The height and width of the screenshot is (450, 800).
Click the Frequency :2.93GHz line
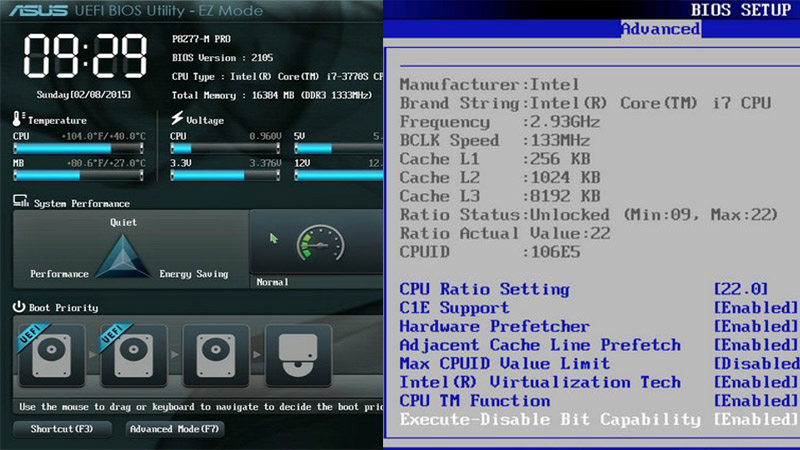[x=499, y=122]
